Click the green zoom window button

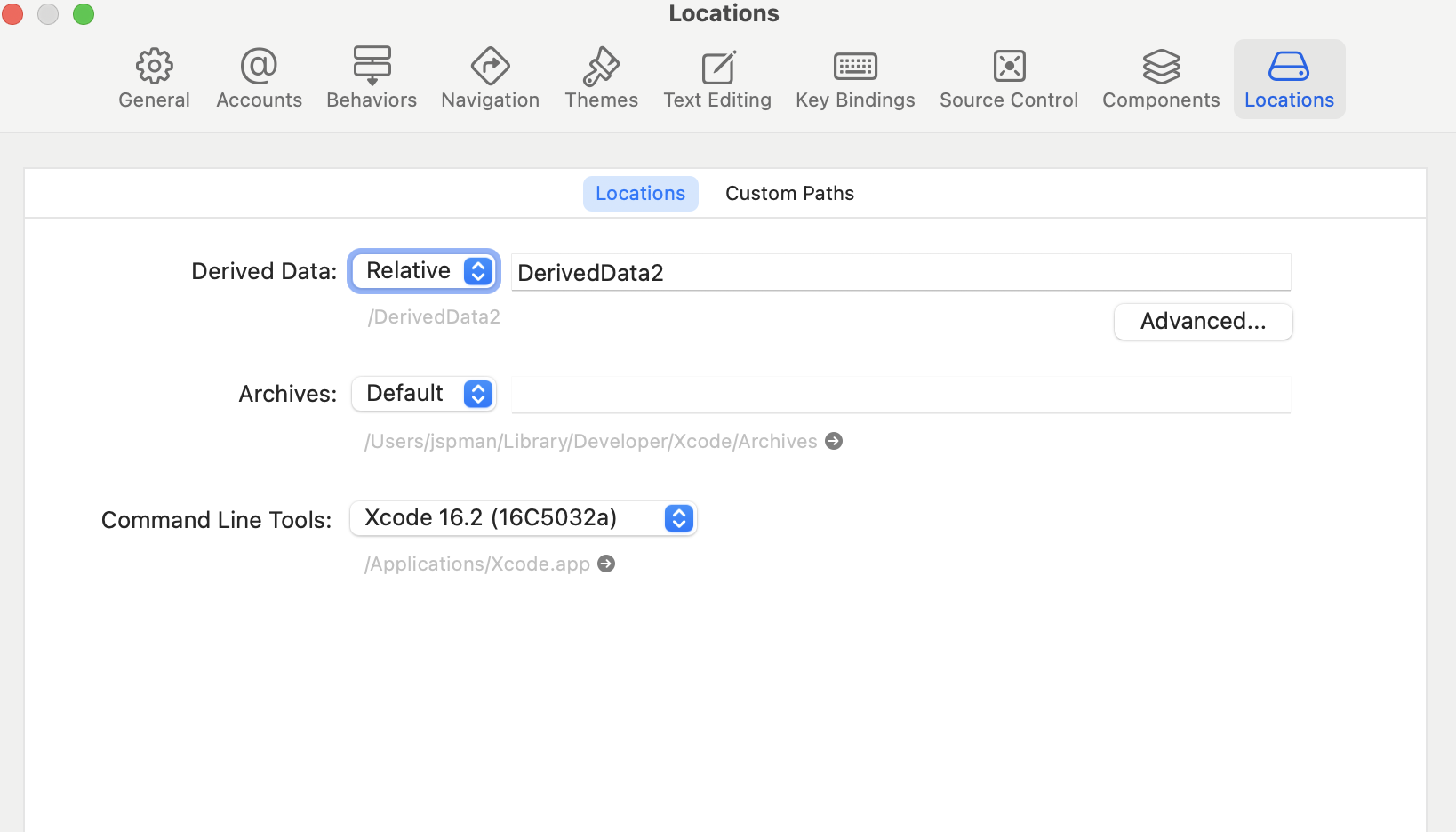(x=84, y=14)
